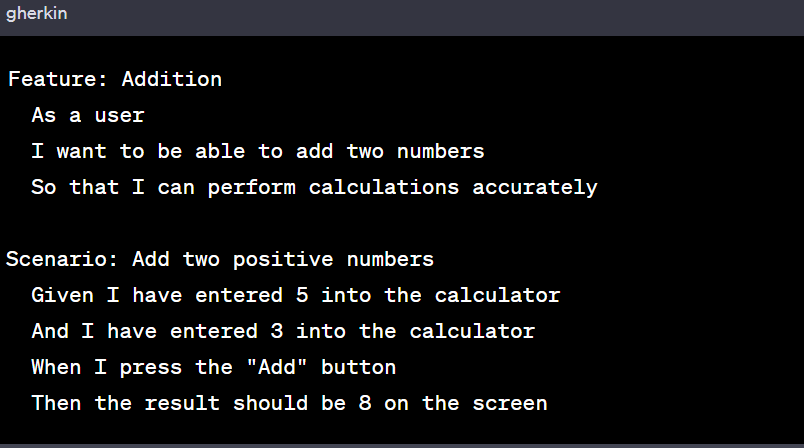Click the number 8 in the Then step
804x448 pixels.
365,403
